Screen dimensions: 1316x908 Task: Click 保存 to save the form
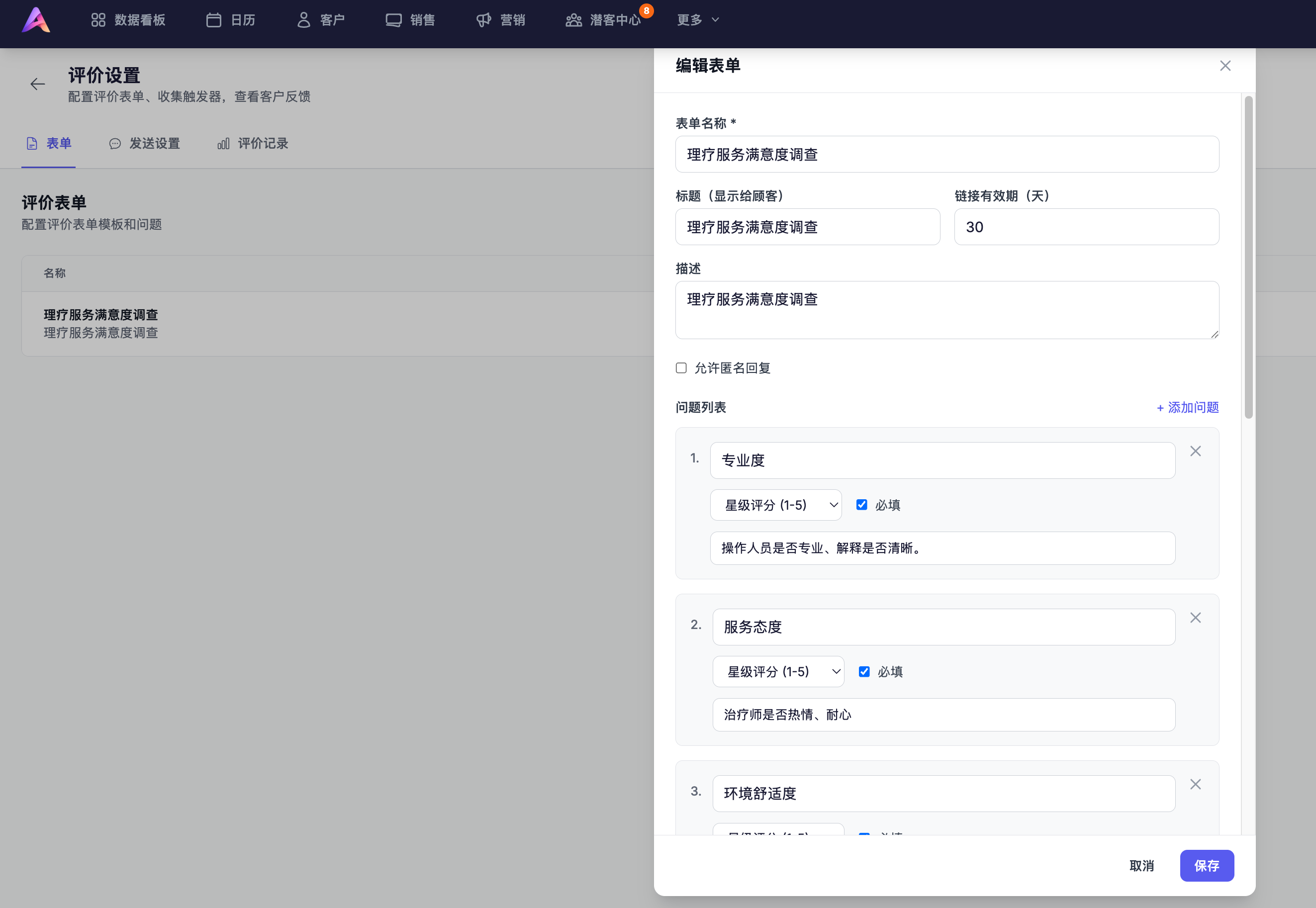click(x=1206, y=865)
